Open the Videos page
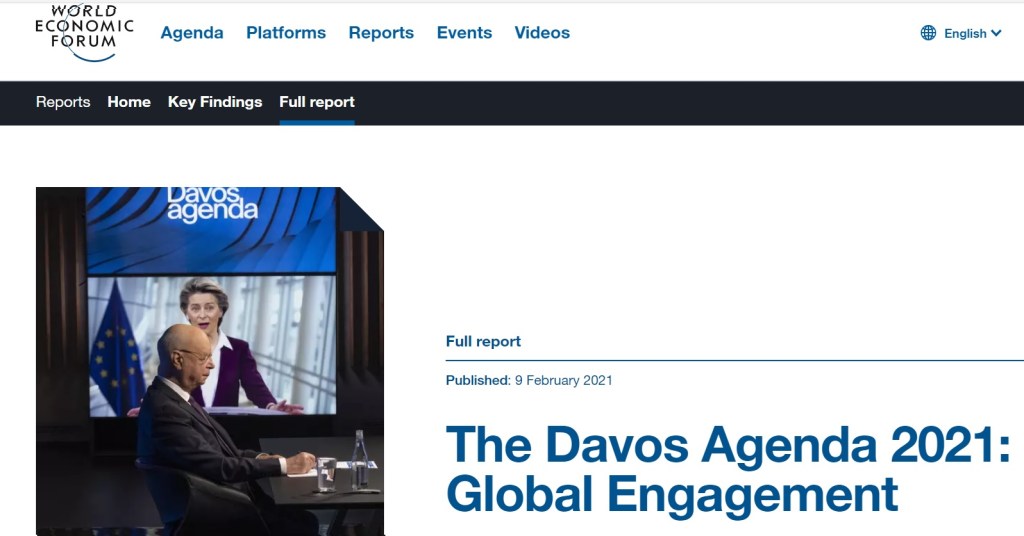 click(542, 33)
